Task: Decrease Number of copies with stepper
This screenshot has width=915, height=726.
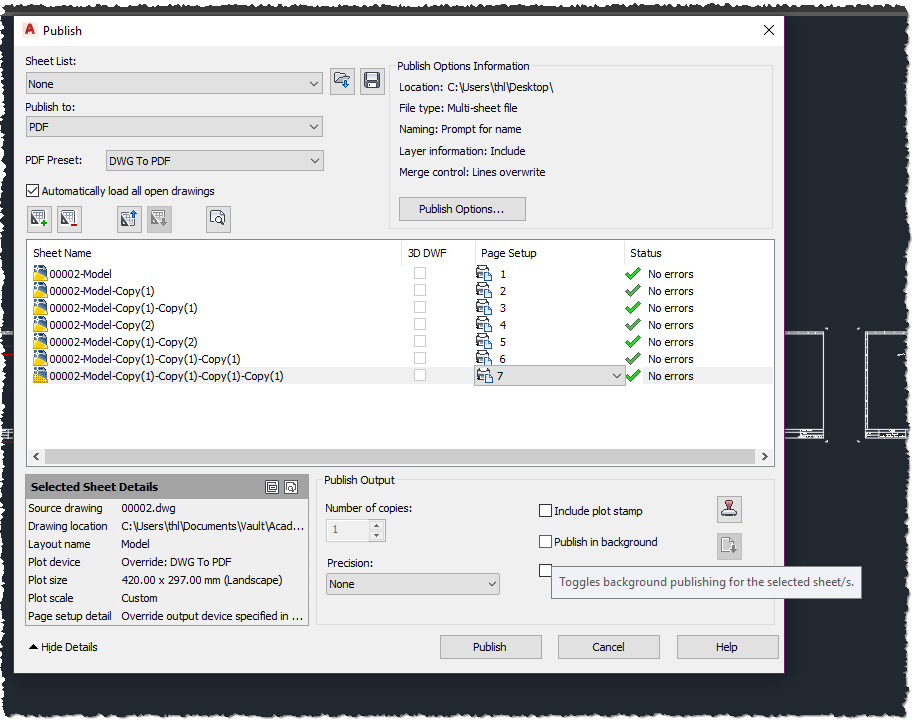Action: (x=377, y=535)
